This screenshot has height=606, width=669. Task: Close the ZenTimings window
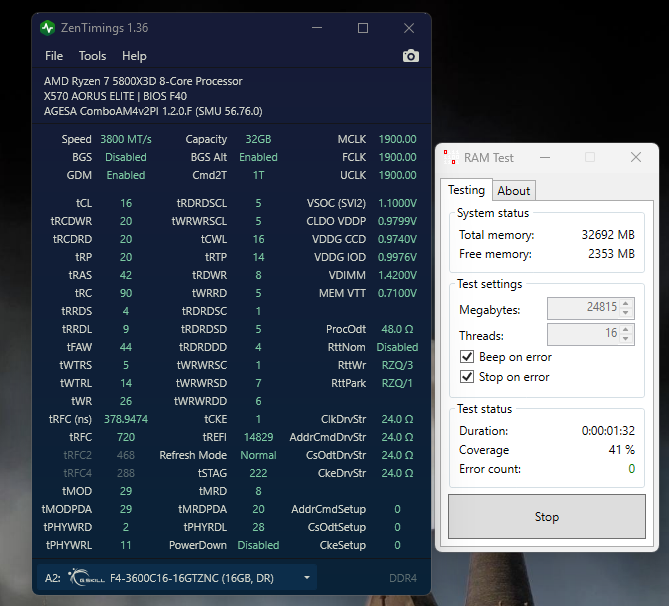pos(409,28)
